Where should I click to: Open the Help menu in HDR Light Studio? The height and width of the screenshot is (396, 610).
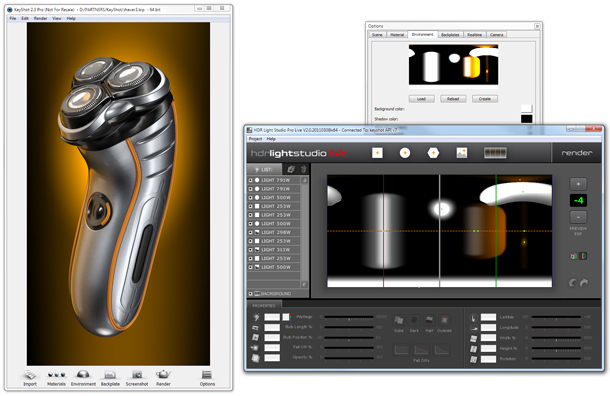click(271, 139)
